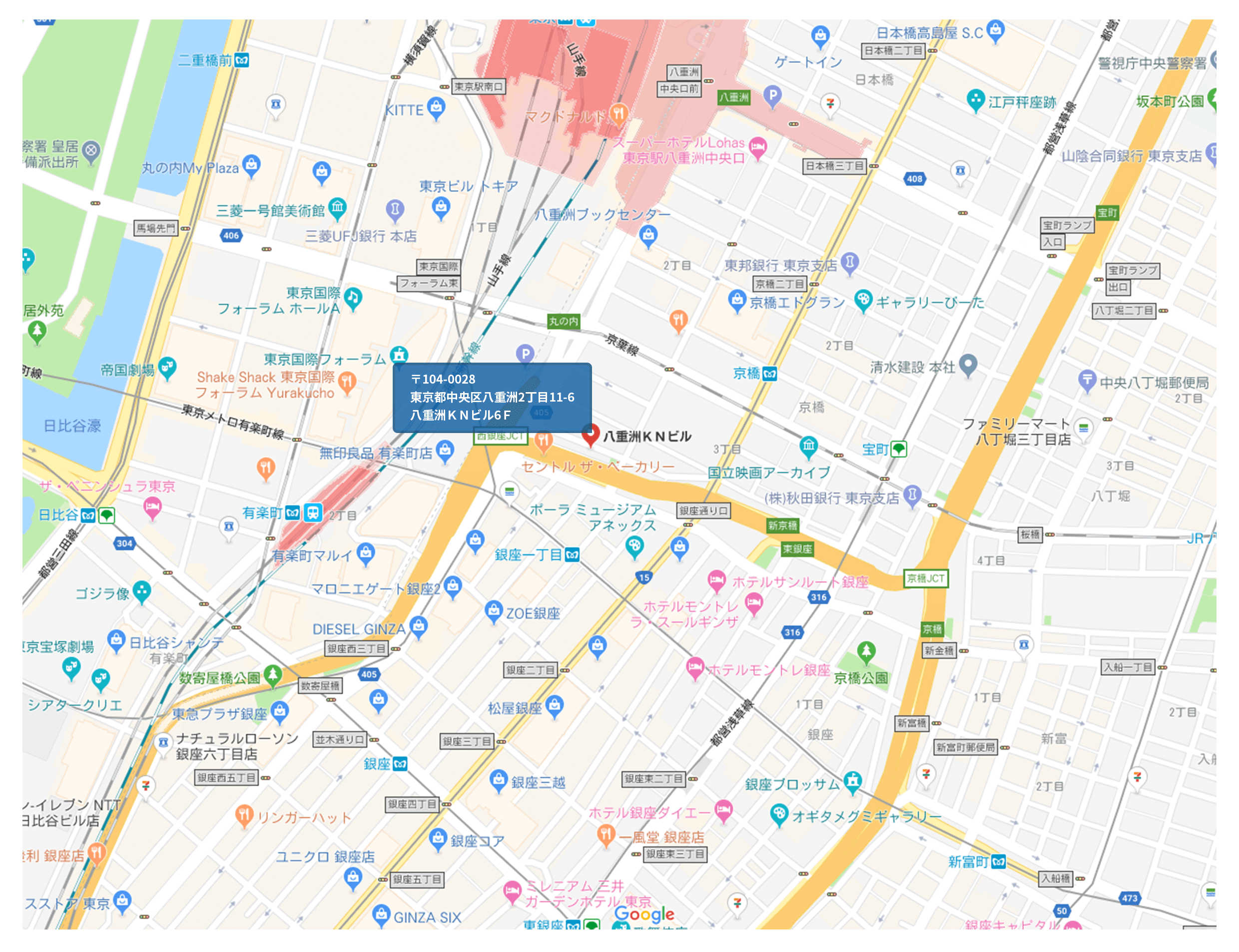Click the マクドナルド restaurant icon
This screenshot has height=952, width=1239.
(x=619, y=114)
